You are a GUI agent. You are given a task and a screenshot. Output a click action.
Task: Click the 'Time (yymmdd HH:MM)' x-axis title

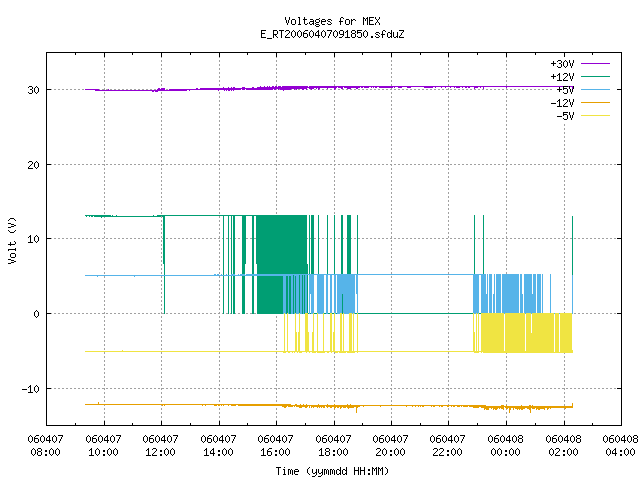click(x=332, y=471)
